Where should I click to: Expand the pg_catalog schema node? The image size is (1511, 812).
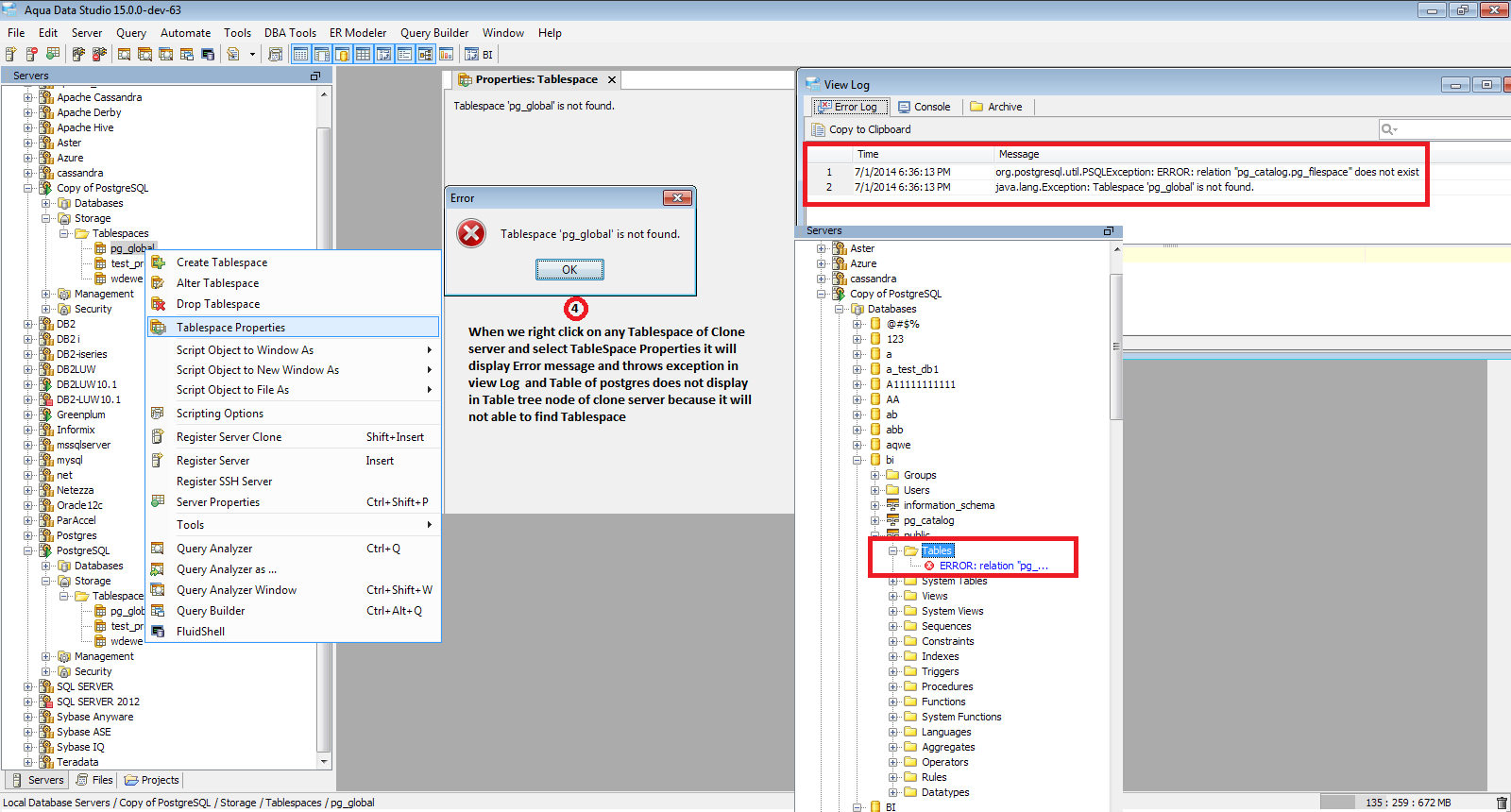click(875, 520)
